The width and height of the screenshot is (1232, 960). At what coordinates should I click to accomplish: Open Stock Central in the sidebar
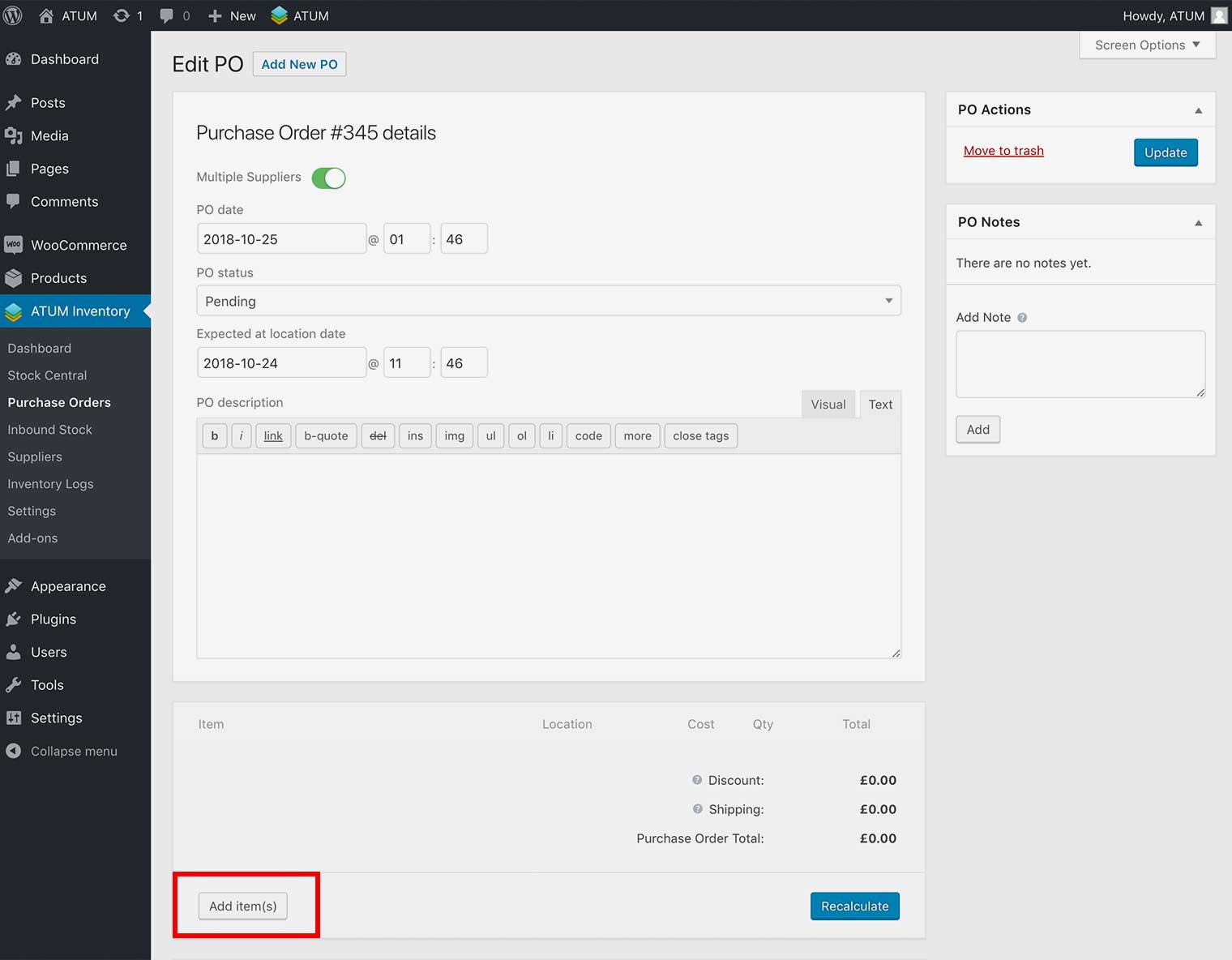point(47,375)
